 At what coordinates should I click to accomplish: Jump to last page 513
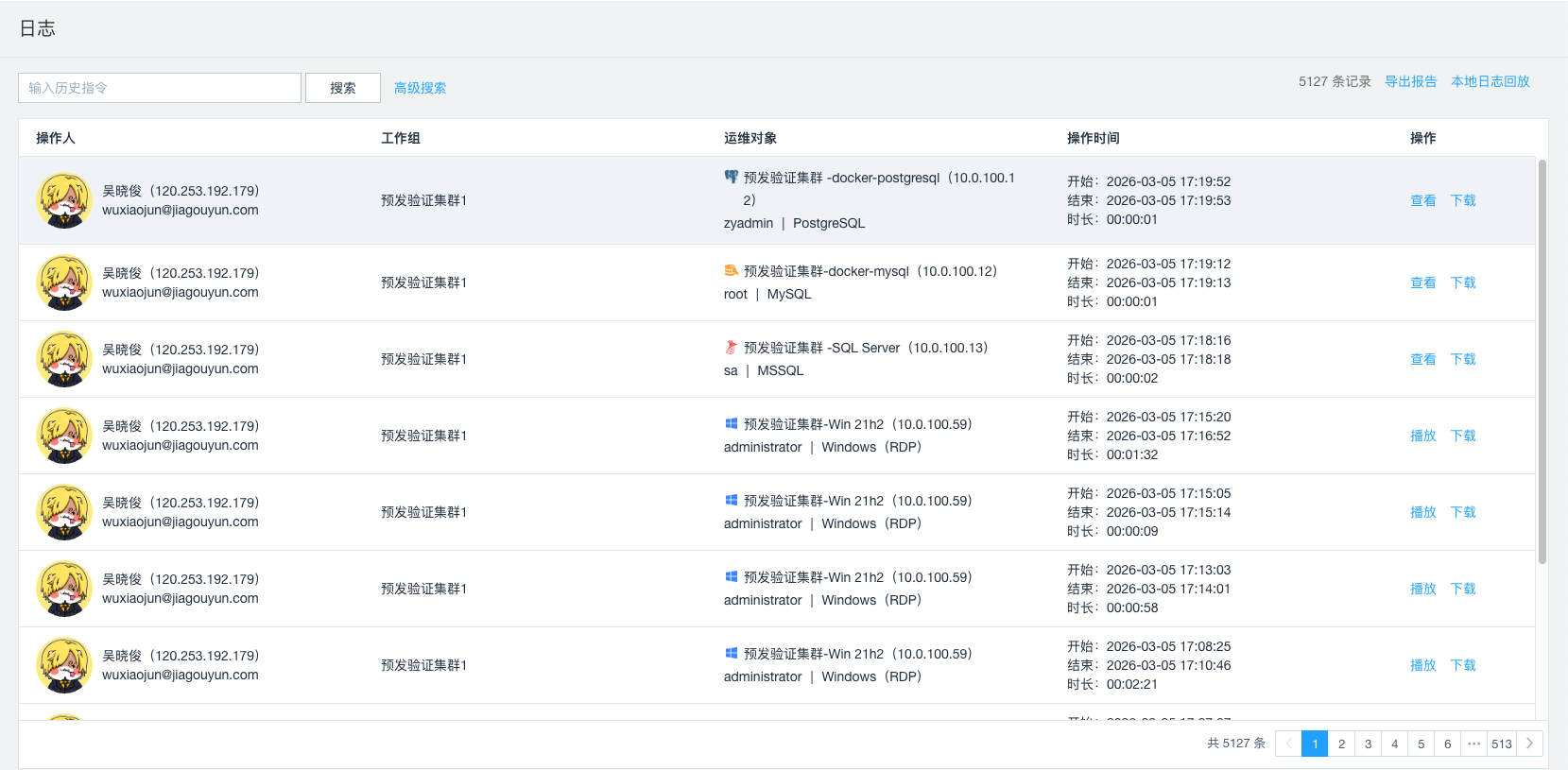point(1502,744)
